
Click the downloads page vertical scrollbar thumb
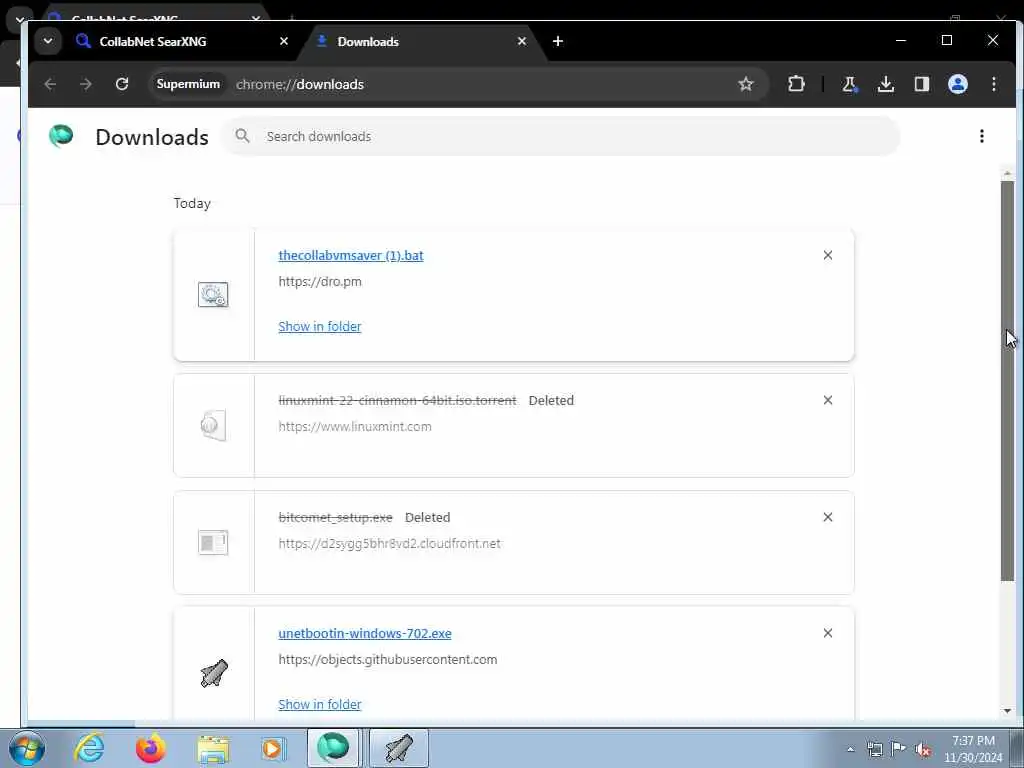(1007, 380)
